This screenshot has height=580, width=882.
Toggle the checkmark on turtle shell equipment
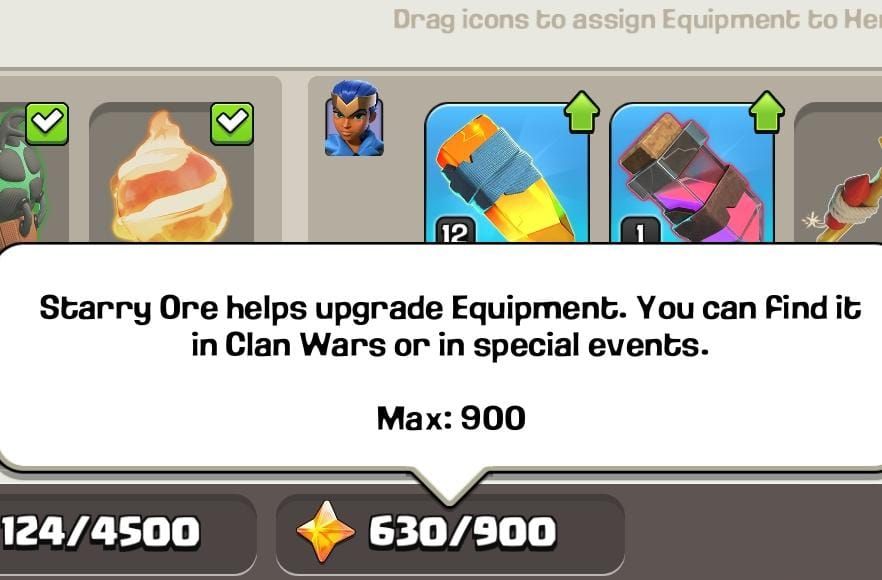[x=47, y=123]
